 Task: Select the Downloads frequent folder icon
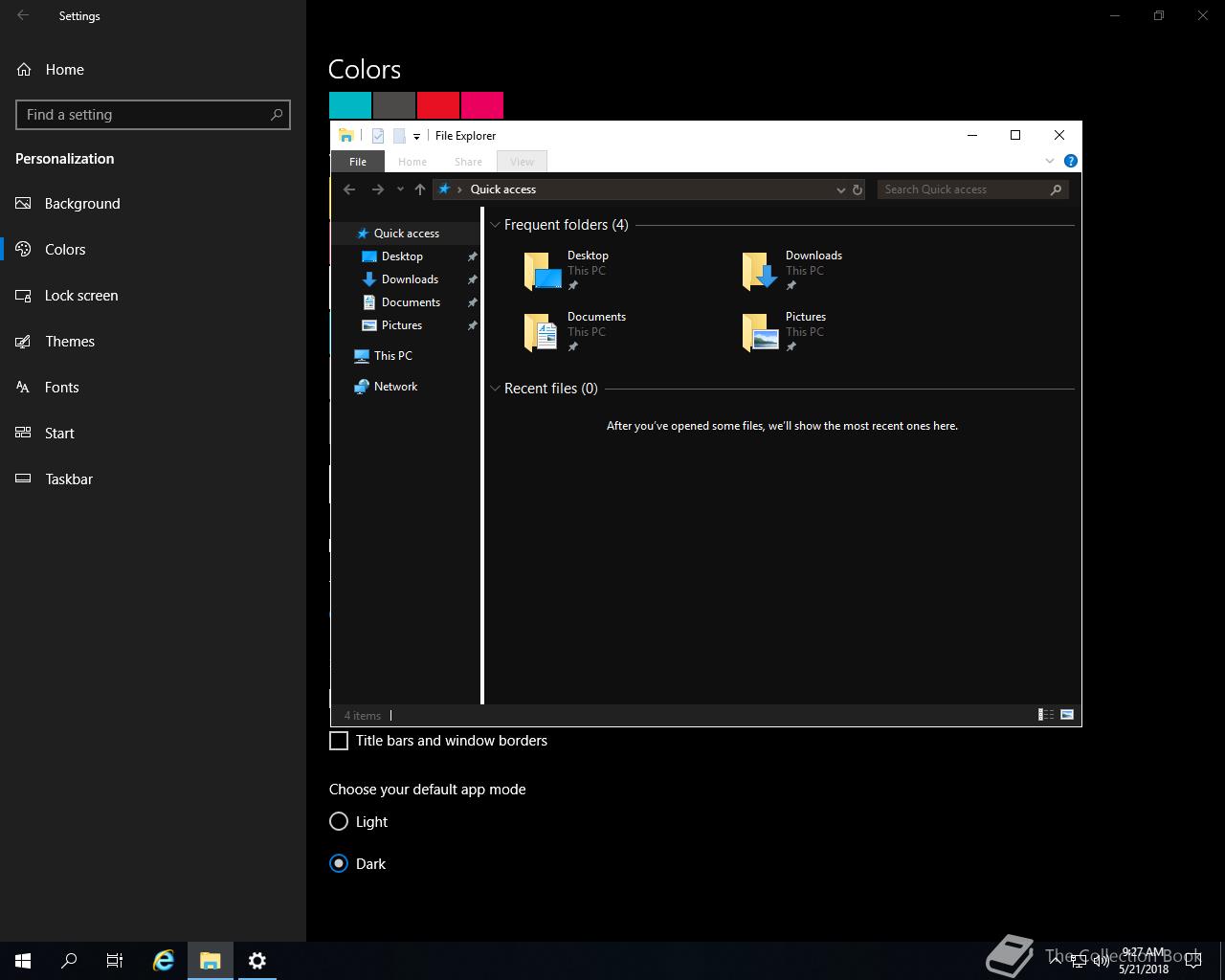point(761,271)
